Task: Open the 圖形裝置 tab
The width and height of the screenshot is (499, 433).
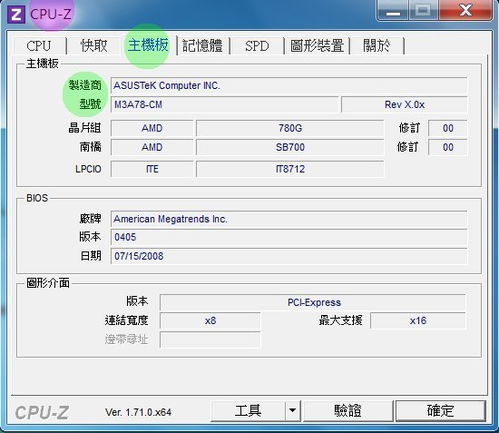Action: (317, 46)
